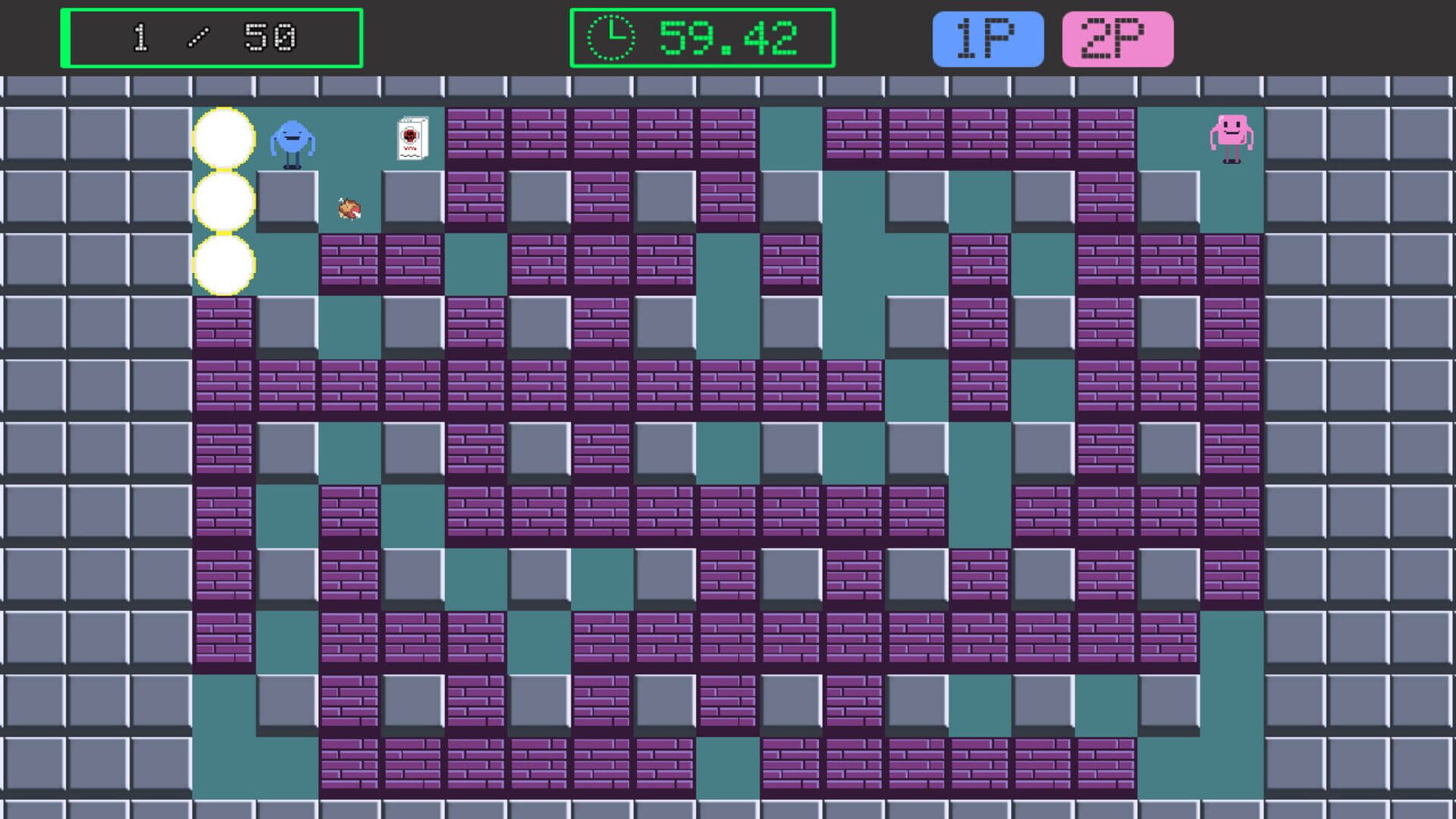Screen dimensions: 1456x819
Task: Click the empty floor tile left of pink character
Action: pos(1169,138)
